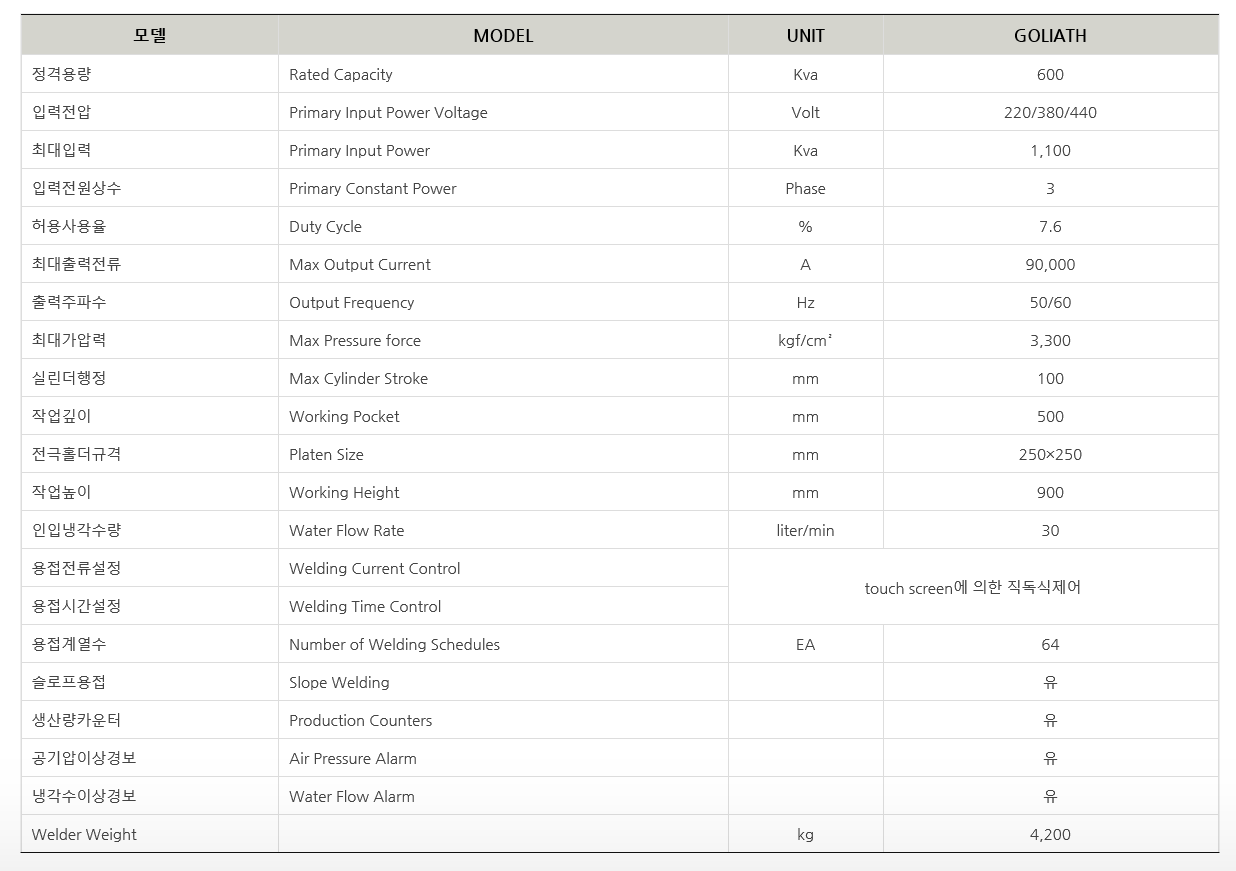Image resolution: width=1236 pixels, height=871 pixels.
Task: Click the Output Frequency label
Action: (351, 303)
